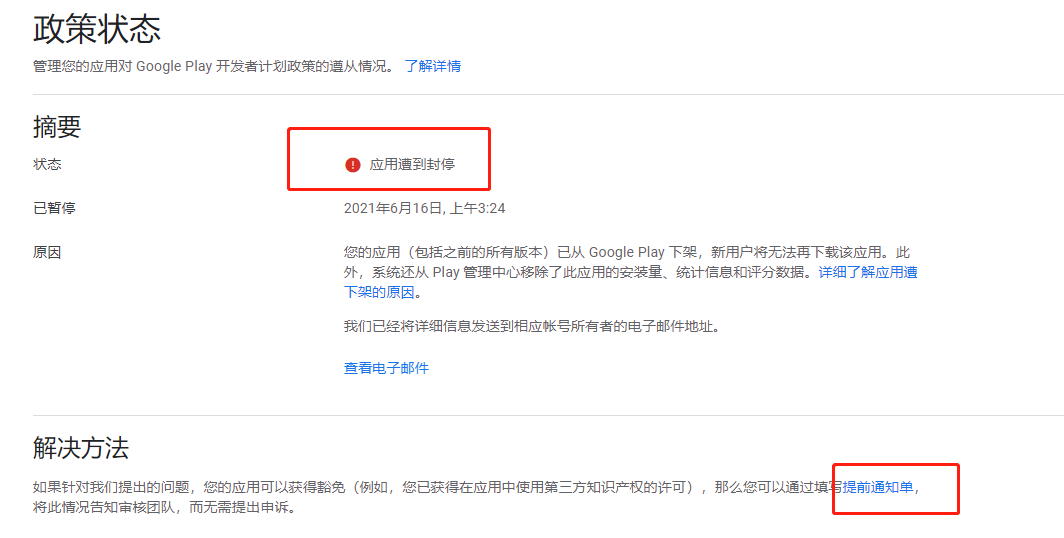The width and height of the screenshot is (1064, 538).
Task: Open the 详细了解应用遭下架的原因 link
Action: pyautogui.click(x=867, y=272)
